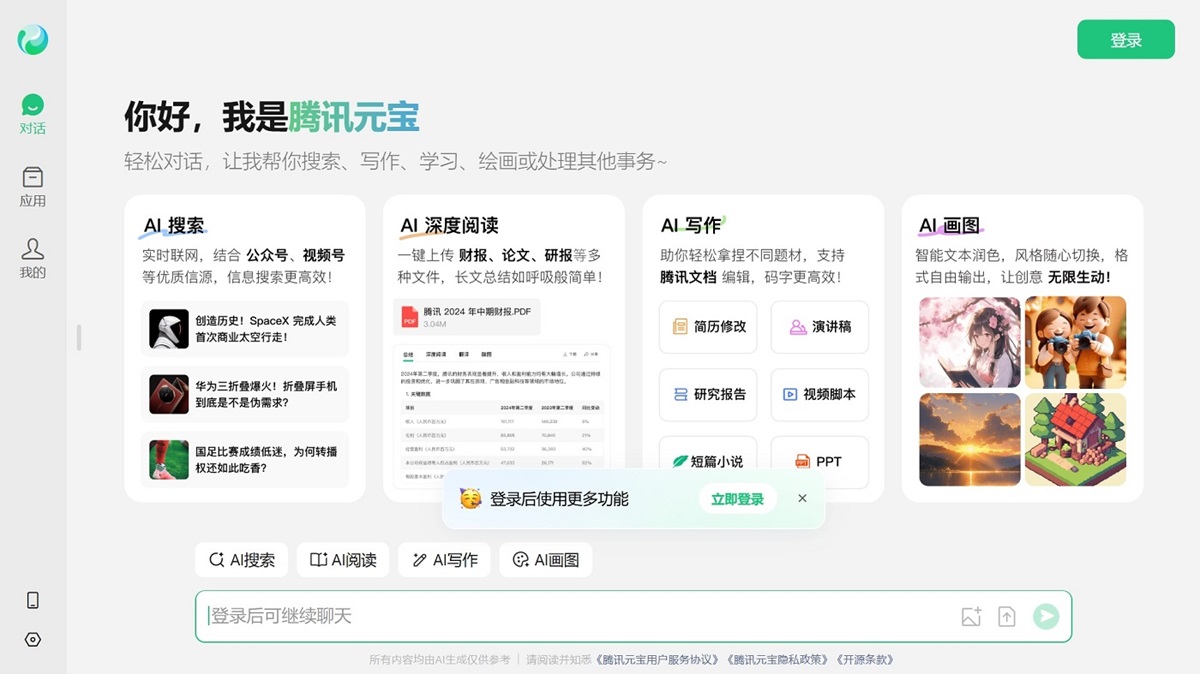The width and height of the screenshot is (1200, 674).
Task: Click the Huawei foldable phone thumbnail
Action: point(169,394)
